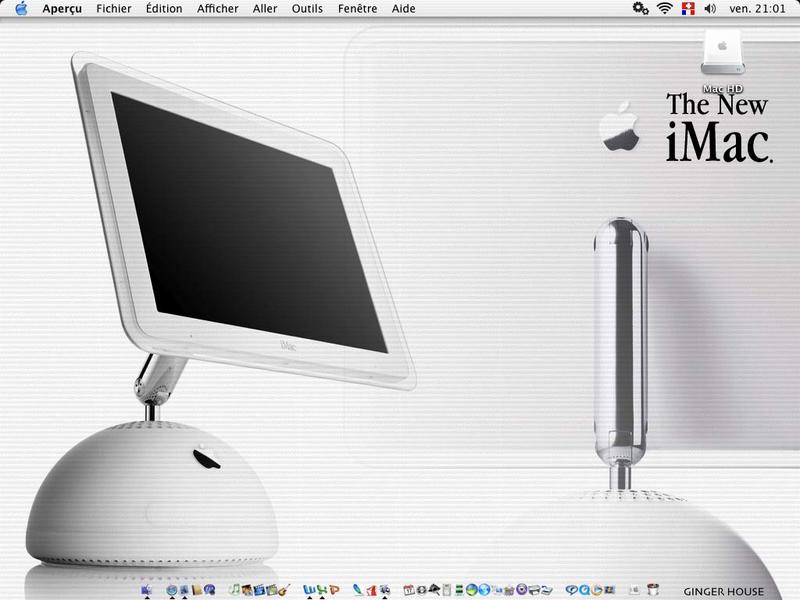This screenshot has height=600, width=800.
Task: Open the Trash in the Dock
Action: pyautogui.click(x=653, y=589)
